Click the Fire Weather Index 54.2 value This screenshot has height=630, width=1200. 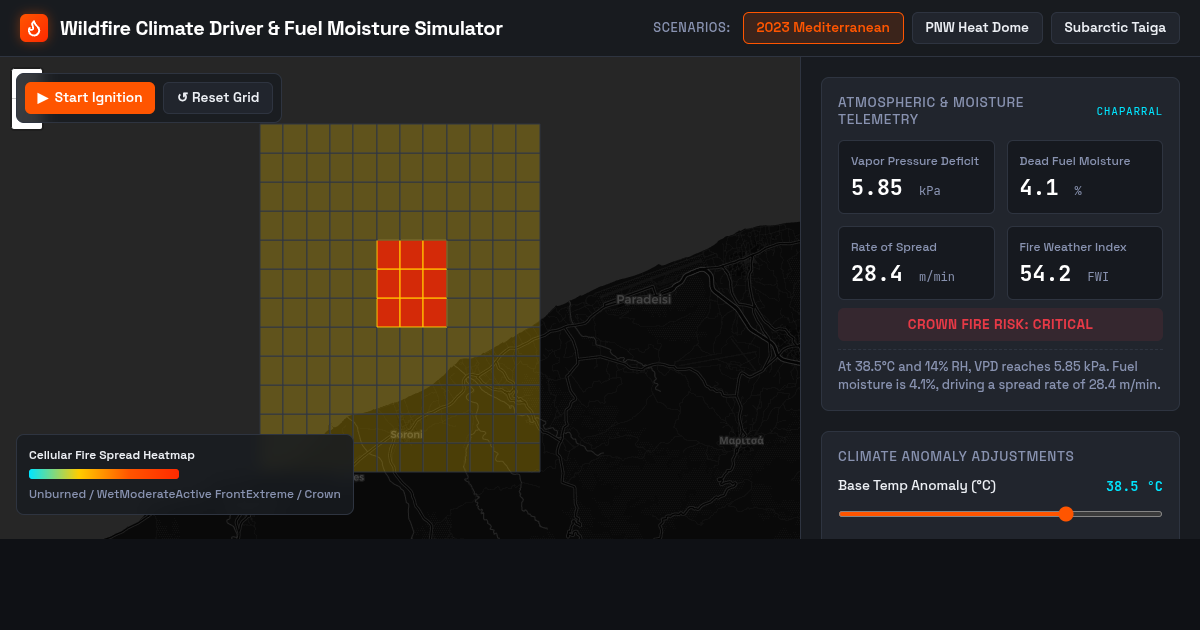point(1045,274)
